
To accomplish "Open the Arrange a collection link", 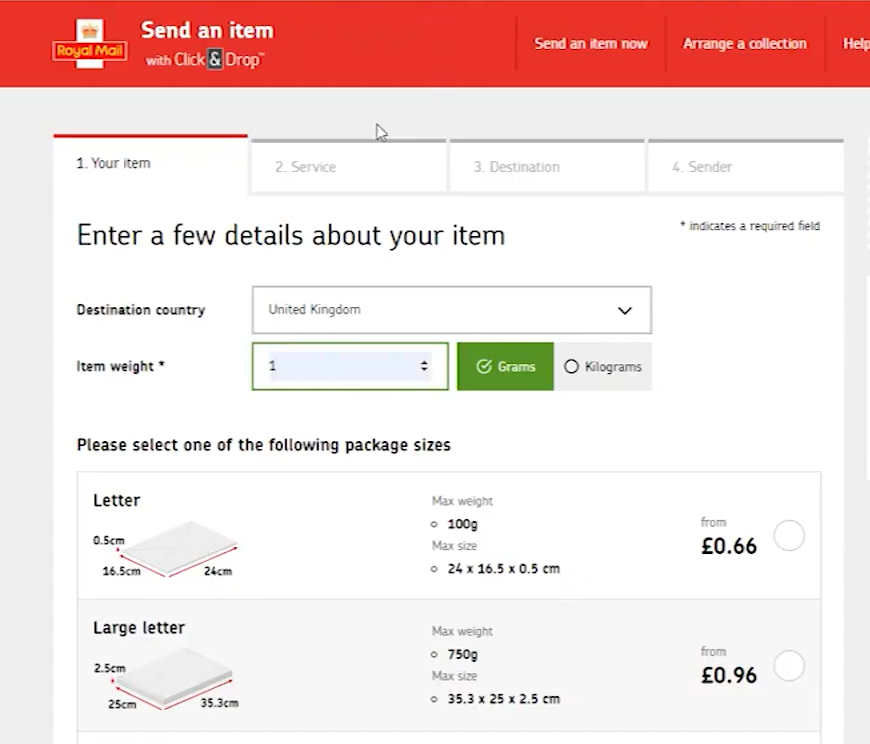I will (744, 44).
